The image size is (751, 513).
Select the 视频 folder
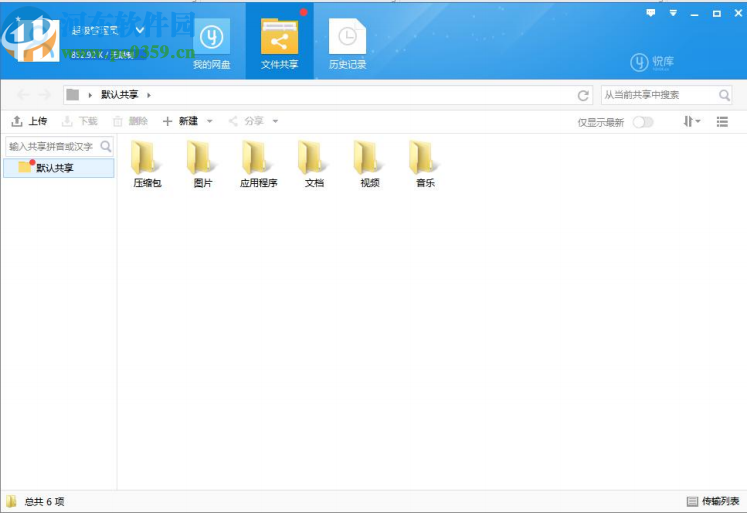(370, 164)
